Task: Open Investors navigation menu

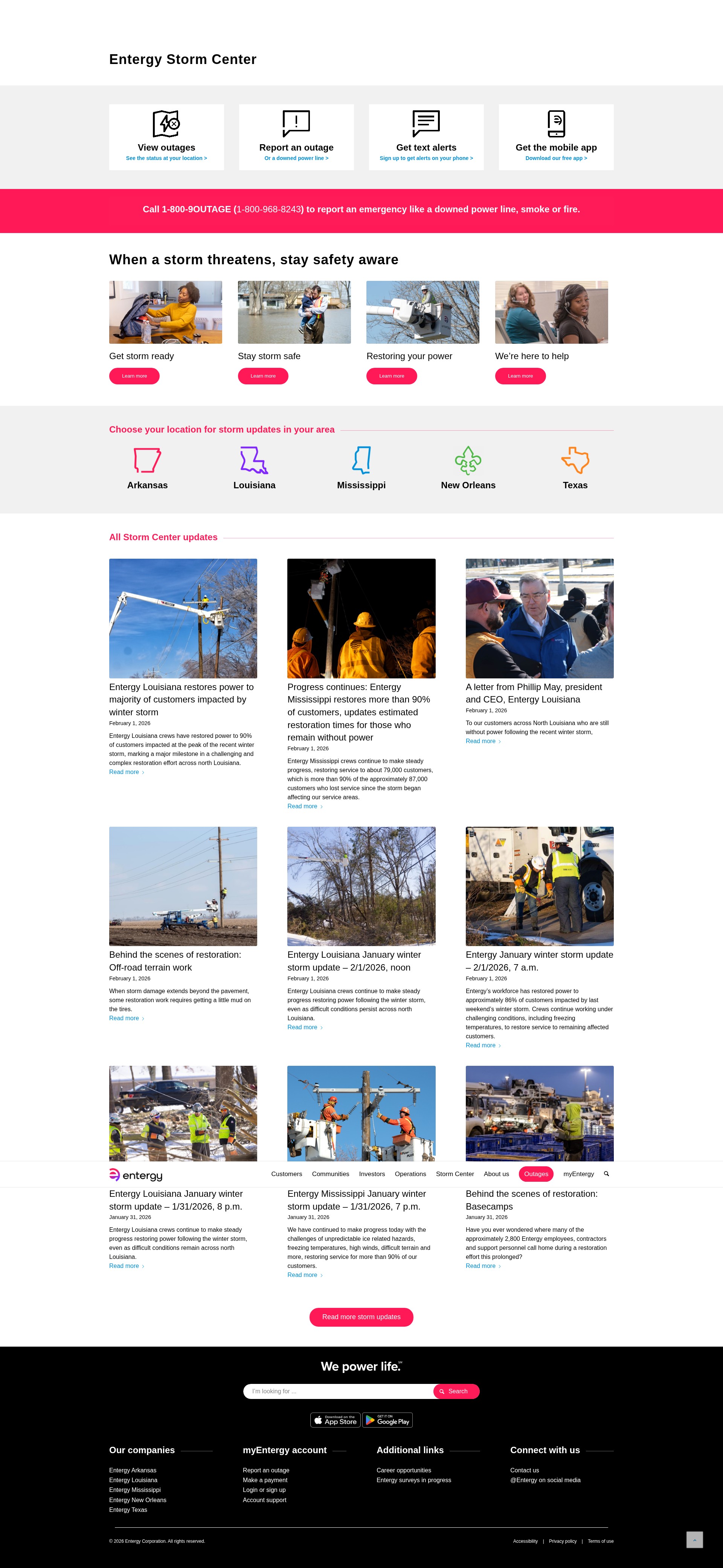Action: pyautogui.click(x=372, y=1173)
